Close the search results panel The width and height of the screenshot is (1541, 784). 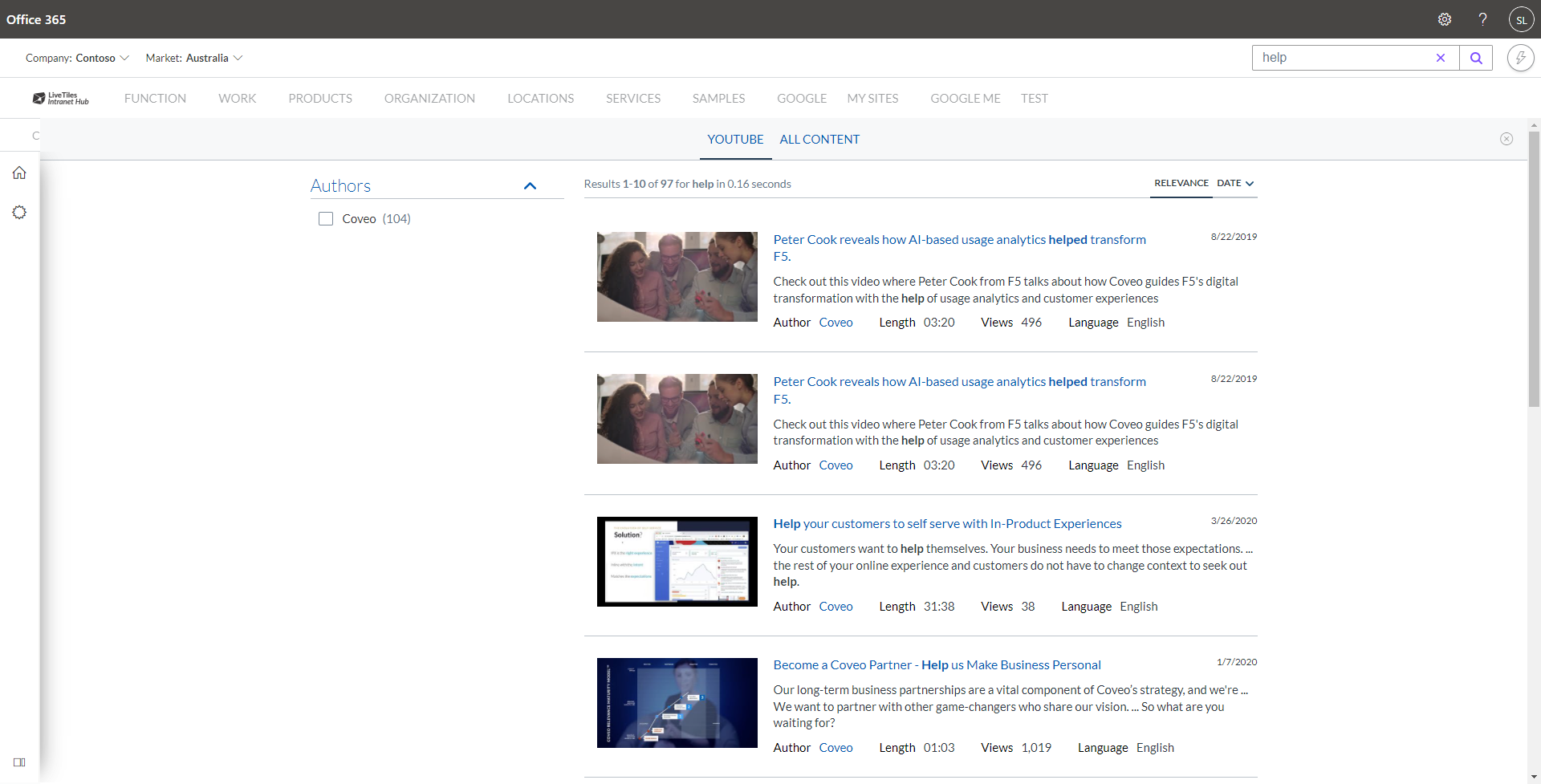[x=1506, y=139]
